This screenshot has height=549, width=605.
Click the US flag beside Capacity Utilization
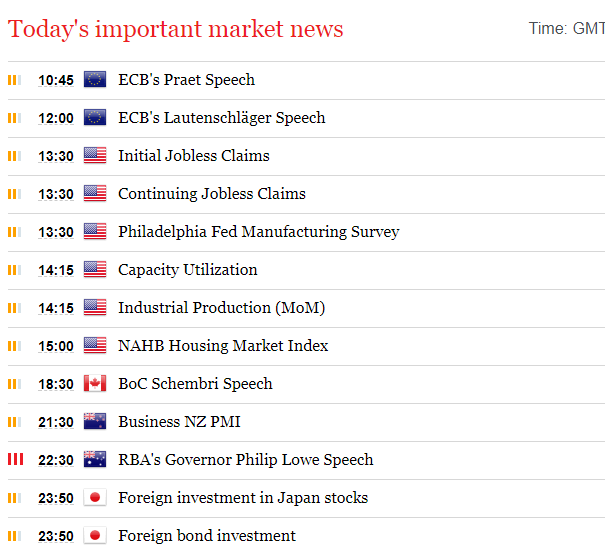tap(95, 269)
